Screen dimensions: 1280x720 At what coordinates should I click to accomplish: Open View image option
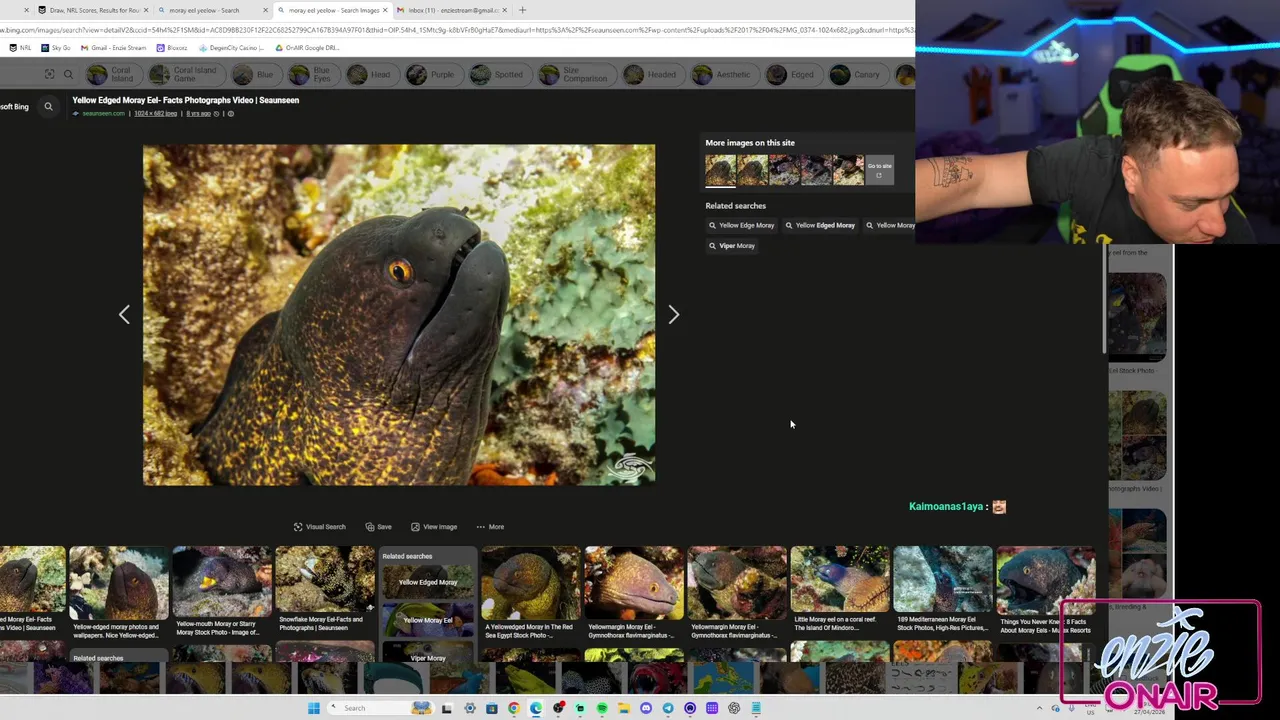pyautogui.click(x=434, y=527)
